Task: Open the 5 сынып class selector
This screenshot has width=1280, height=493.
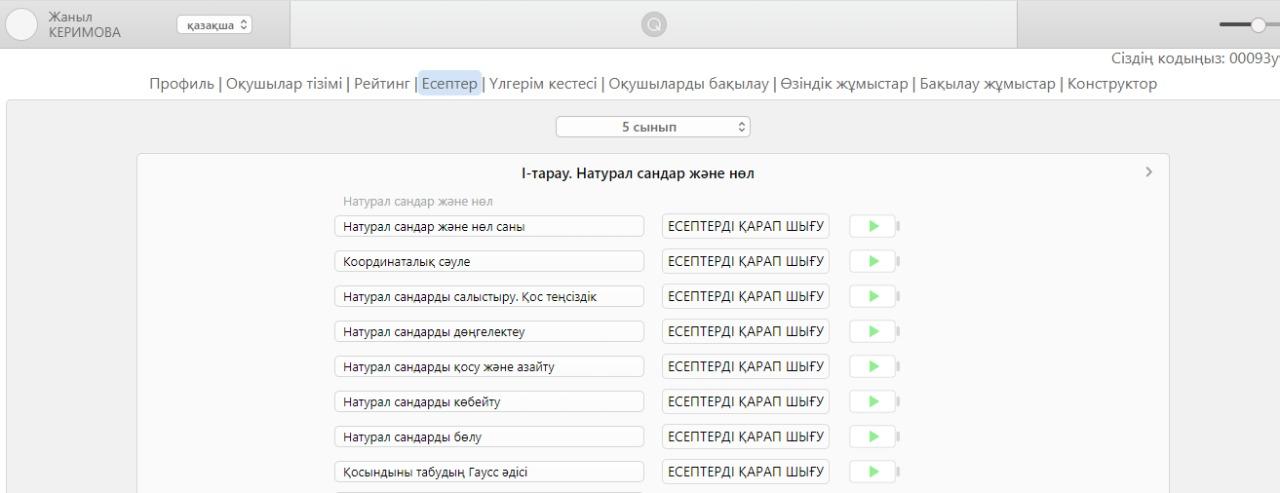Action: click(x=653, y=127)
